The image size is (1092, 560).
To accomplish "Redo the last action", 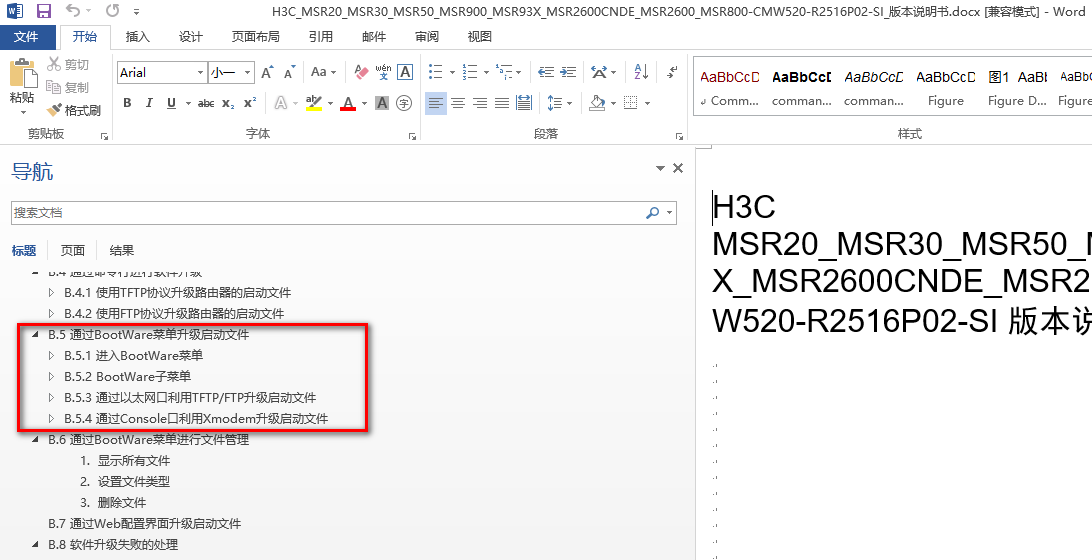I will point(112,11).
